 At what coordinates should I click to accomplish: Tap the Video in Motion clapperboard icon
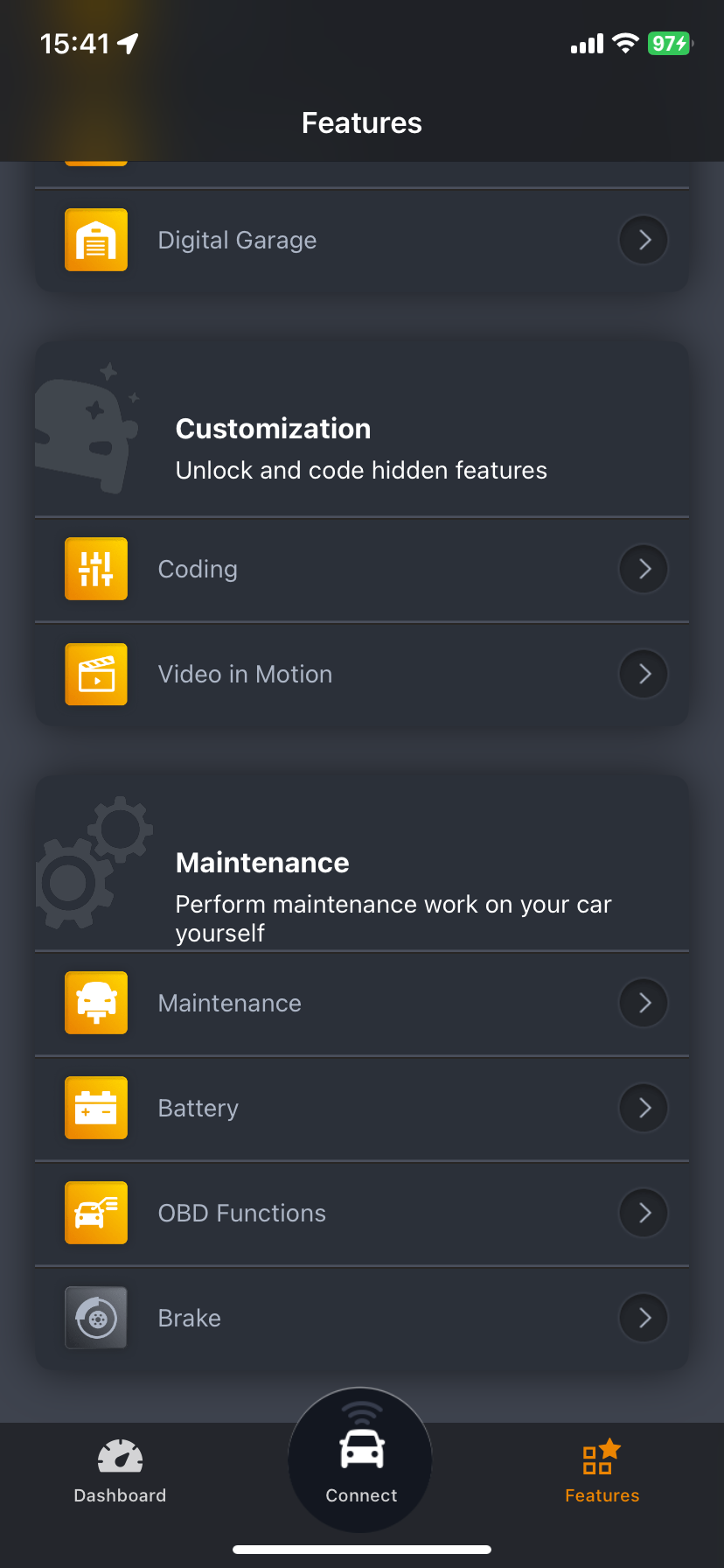[x=96, y=674]
